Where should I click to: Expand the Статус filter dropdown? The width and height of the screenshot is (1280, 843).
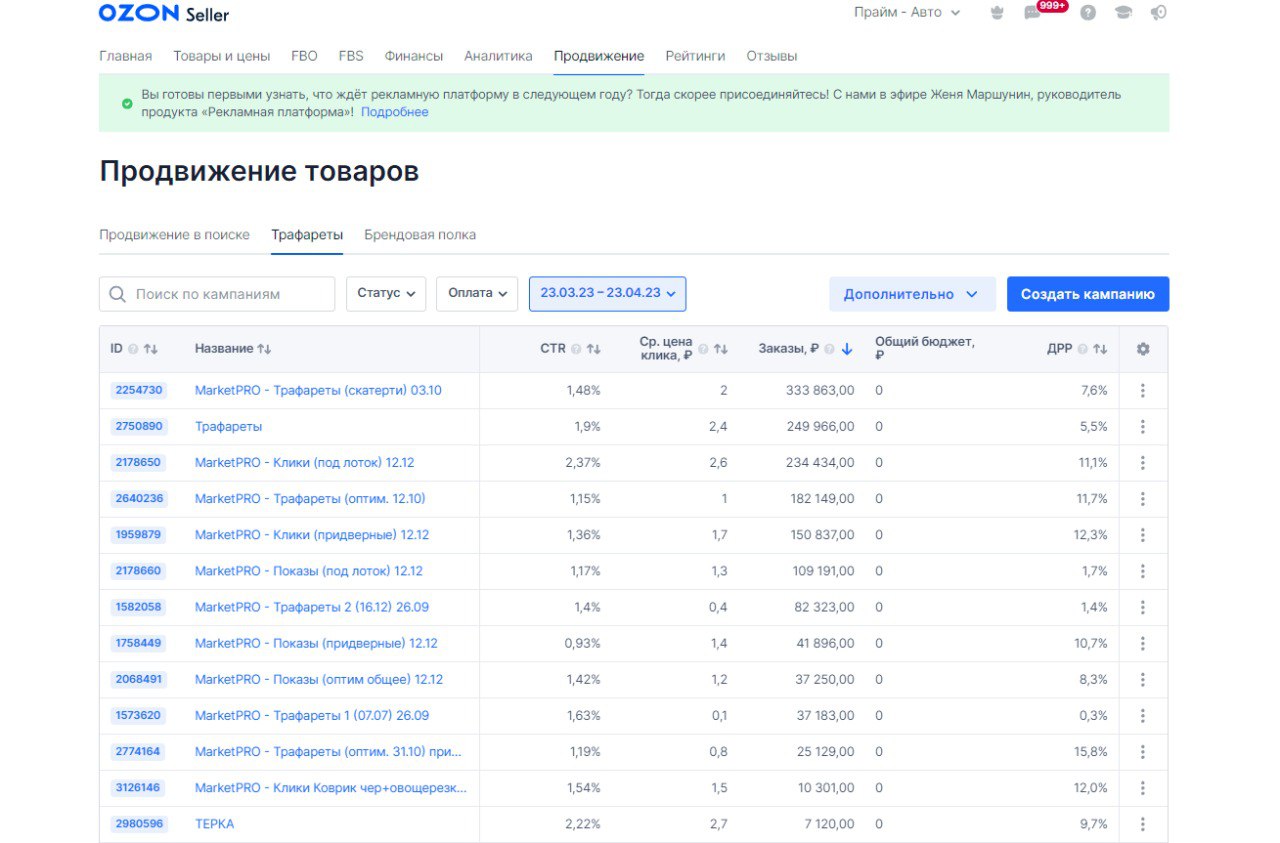[386, 294]
